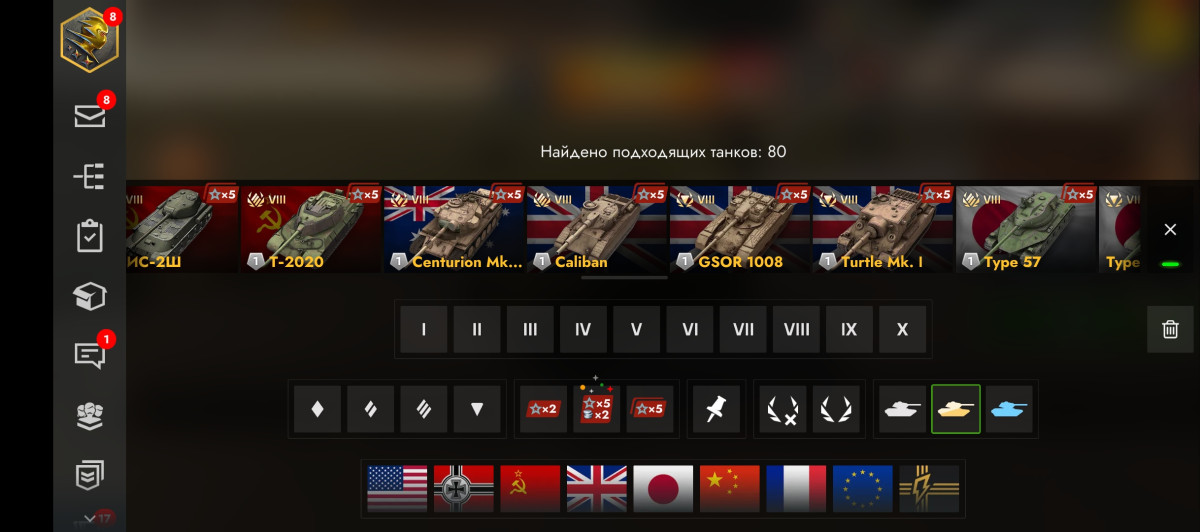Close the filter panel with X

tap(1170, 230)
